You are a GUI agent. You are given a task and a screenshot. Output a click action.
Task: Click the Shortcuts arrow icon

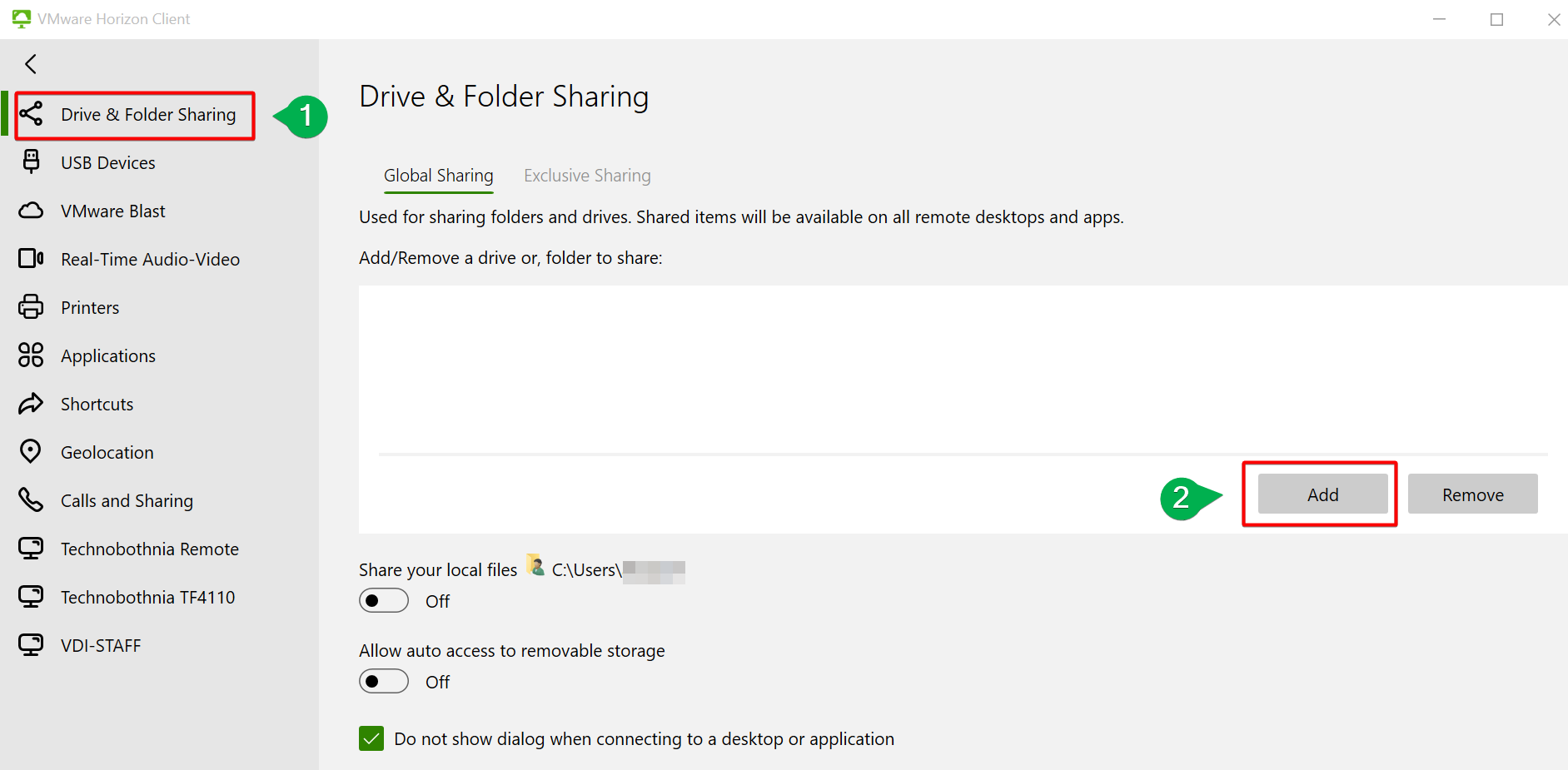click(31, 404)
